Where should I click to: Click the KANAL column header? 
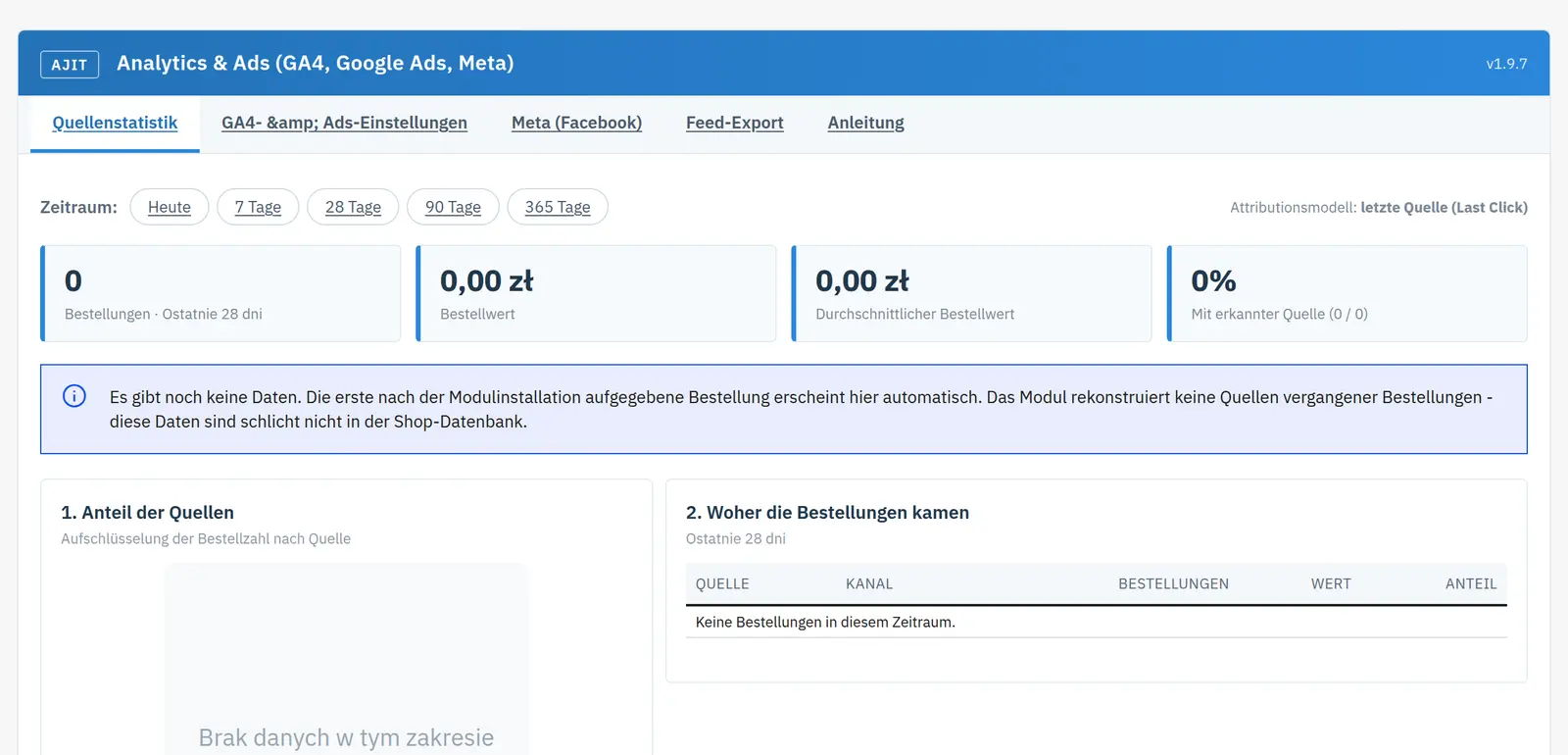point(869,583)
